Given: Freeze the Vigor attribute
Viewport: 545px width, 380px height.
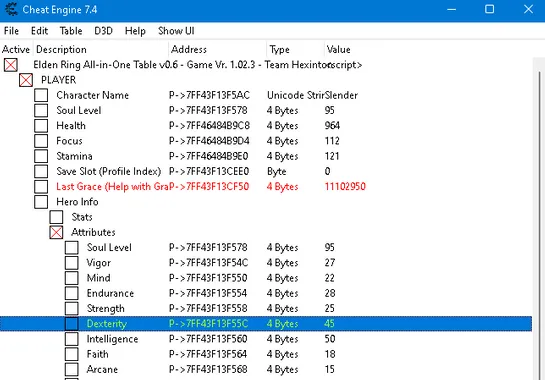Looking at the screenshot, I should pyautogui.click(x=72, y=263).
